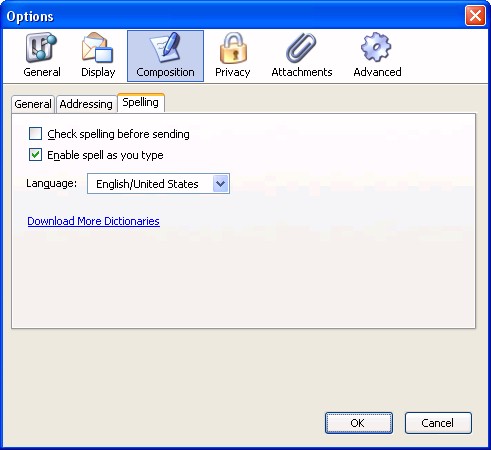491x450 pixels.
Task: Switch to the General sub-tab under Composition
Action: [x=33, y=104]
